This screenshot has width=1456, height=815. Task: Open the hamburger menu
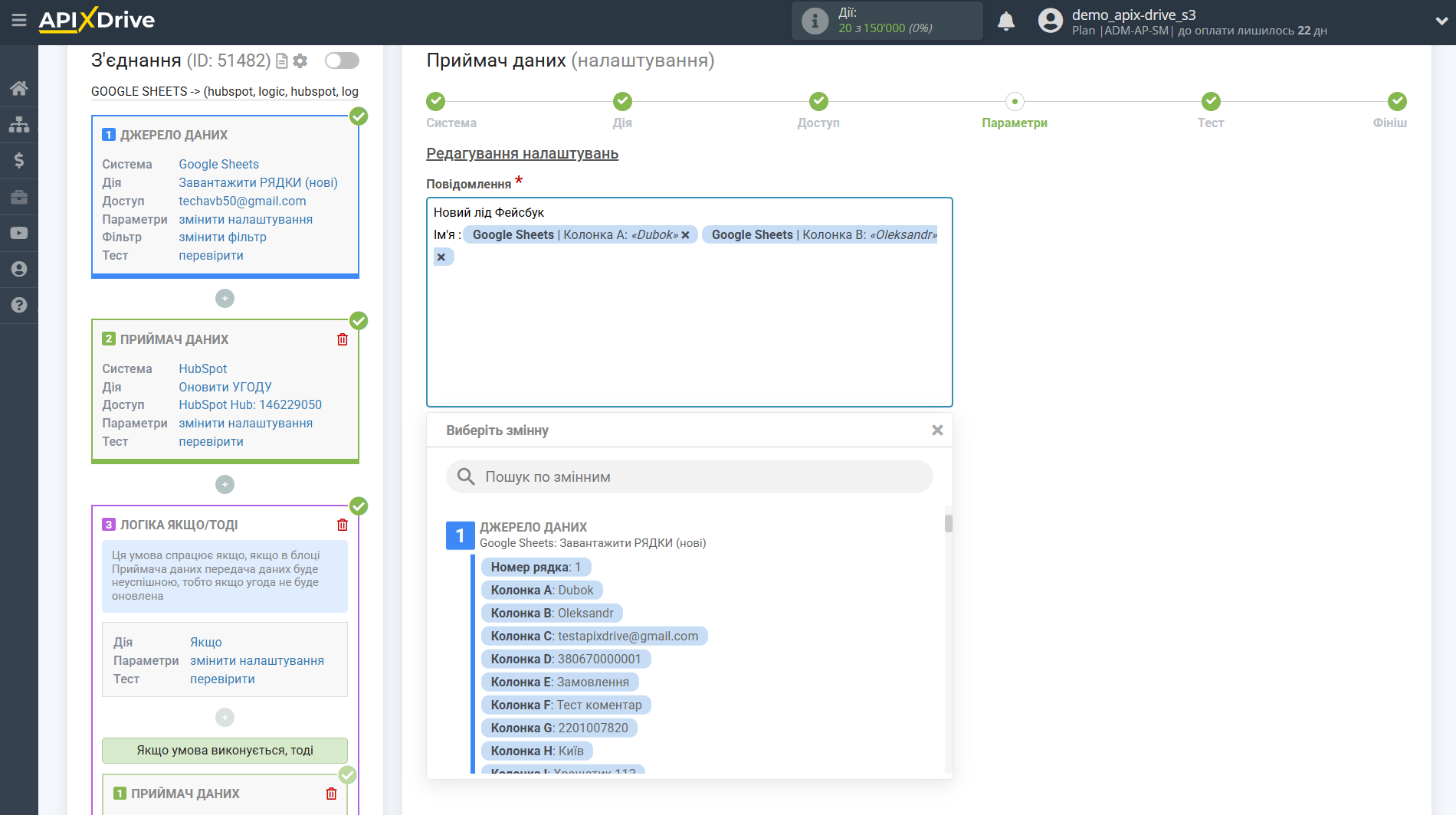pos(19,21)
